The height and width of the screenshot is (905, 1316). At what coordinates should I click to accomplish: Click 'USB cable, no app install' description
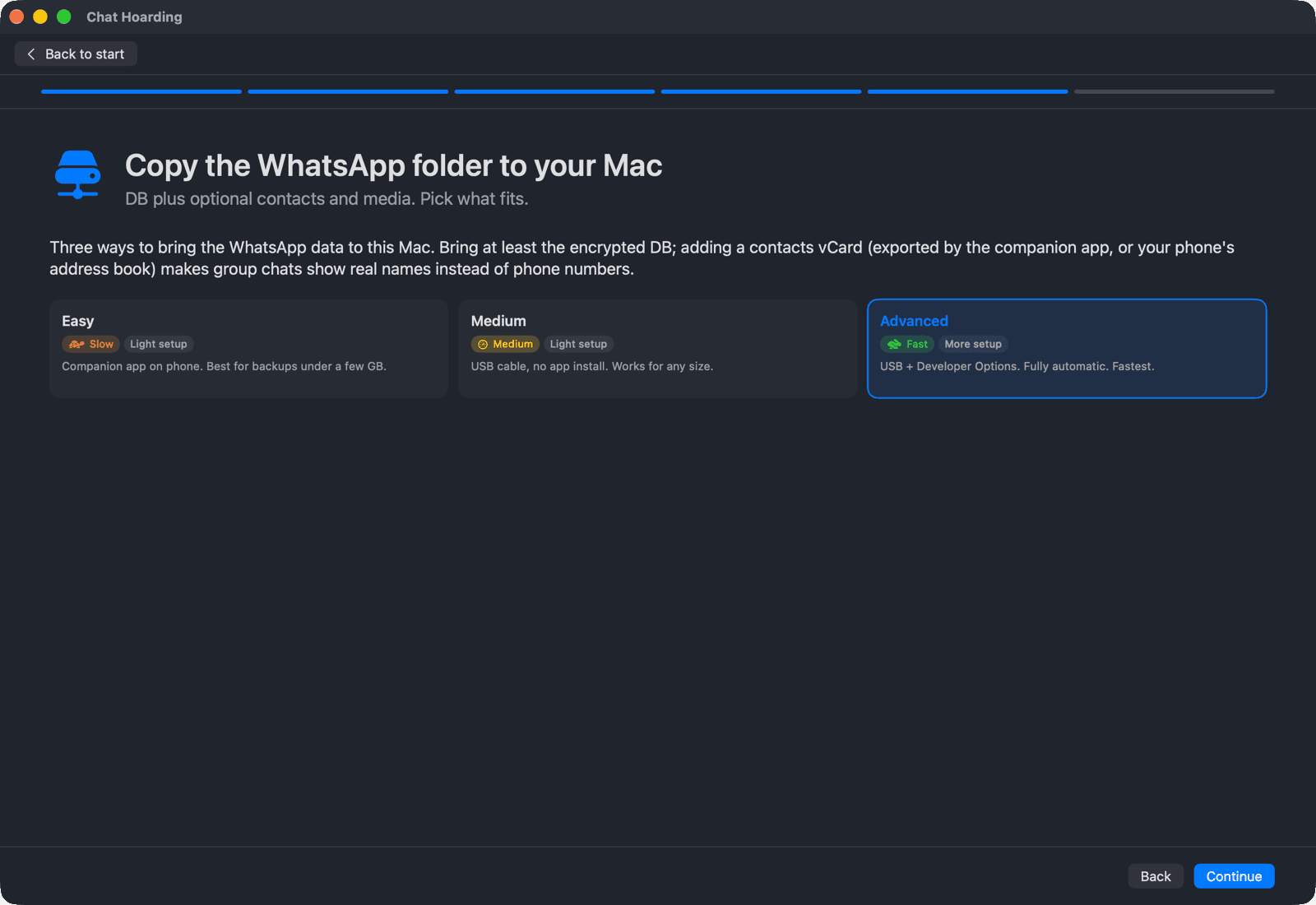[x=592, y=366]
